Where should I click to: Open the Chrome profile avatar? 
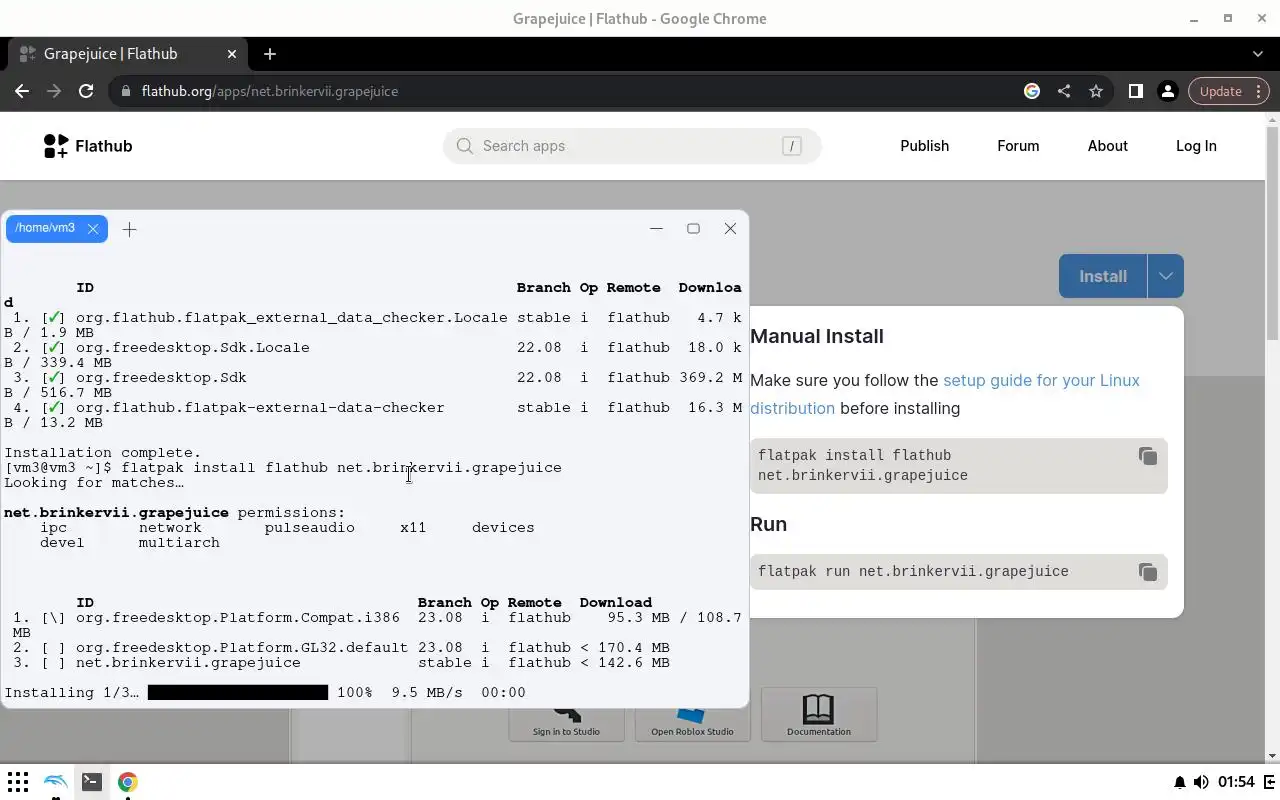[x=1167, y=91]
